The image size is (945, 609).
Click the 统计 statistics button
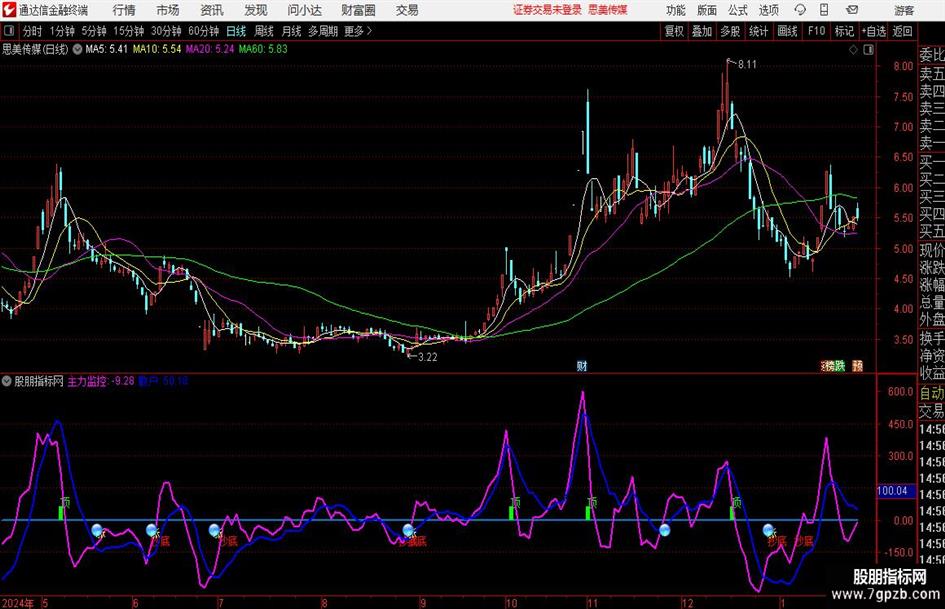(x=758, y=31)
